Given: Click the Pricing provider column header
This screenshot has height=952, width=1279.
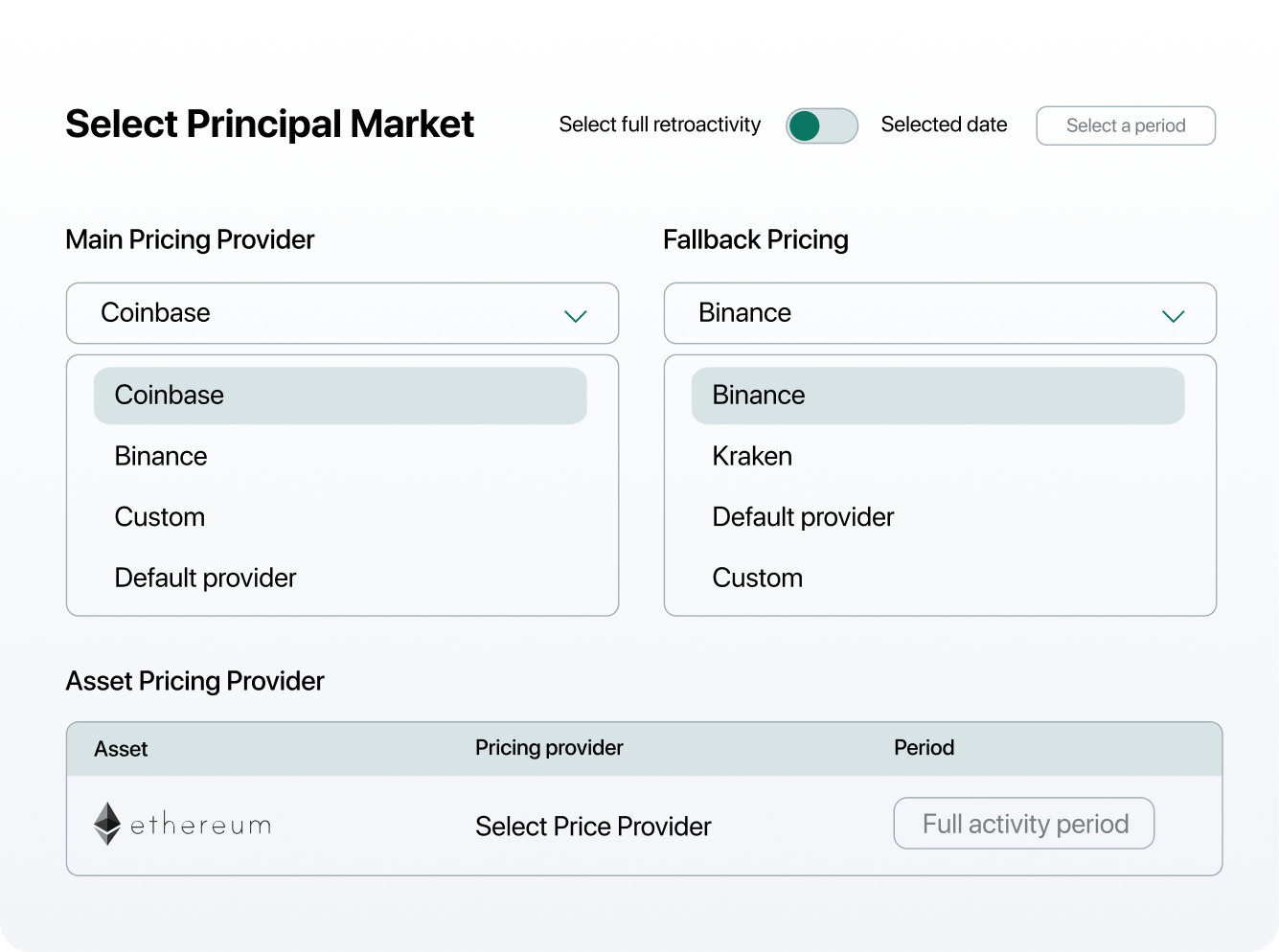Looking at the screenshot, I should [x=549, y=748].
